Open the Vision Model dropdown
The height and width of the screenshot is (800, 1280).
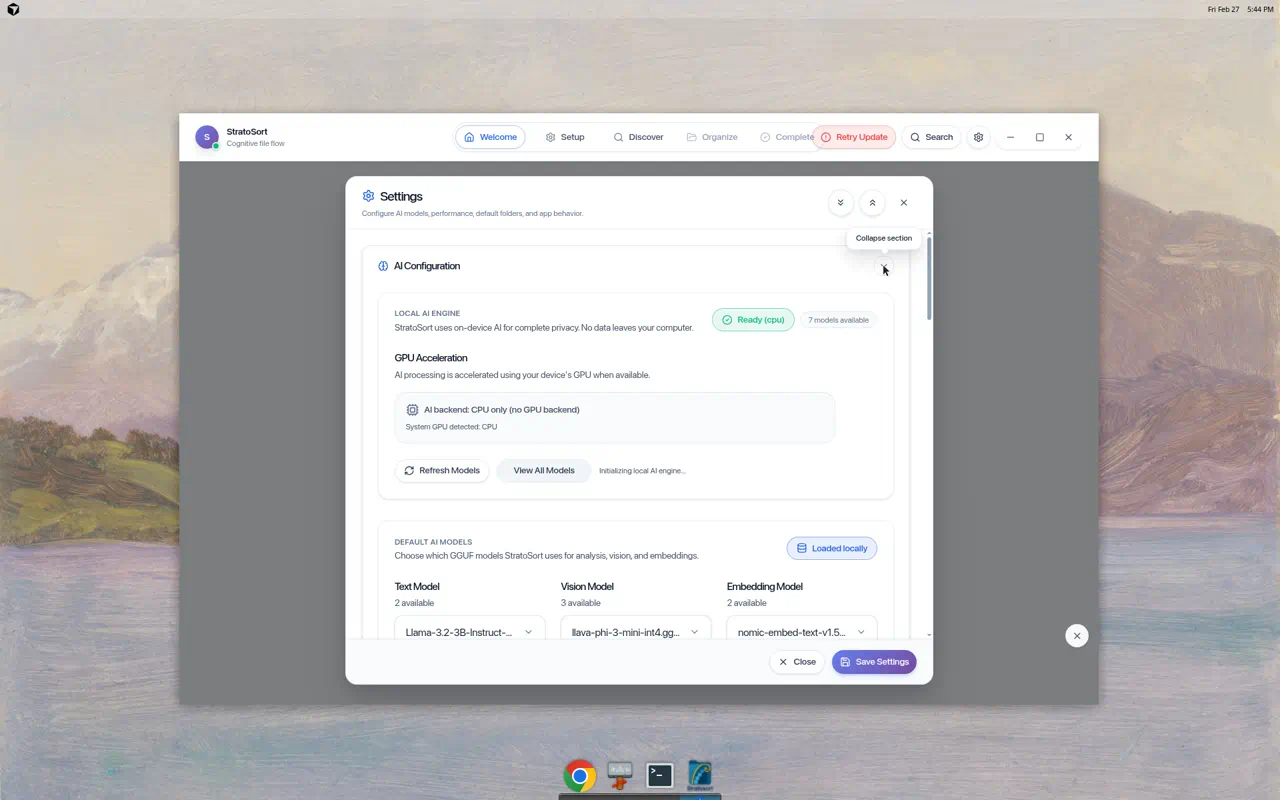635,632
